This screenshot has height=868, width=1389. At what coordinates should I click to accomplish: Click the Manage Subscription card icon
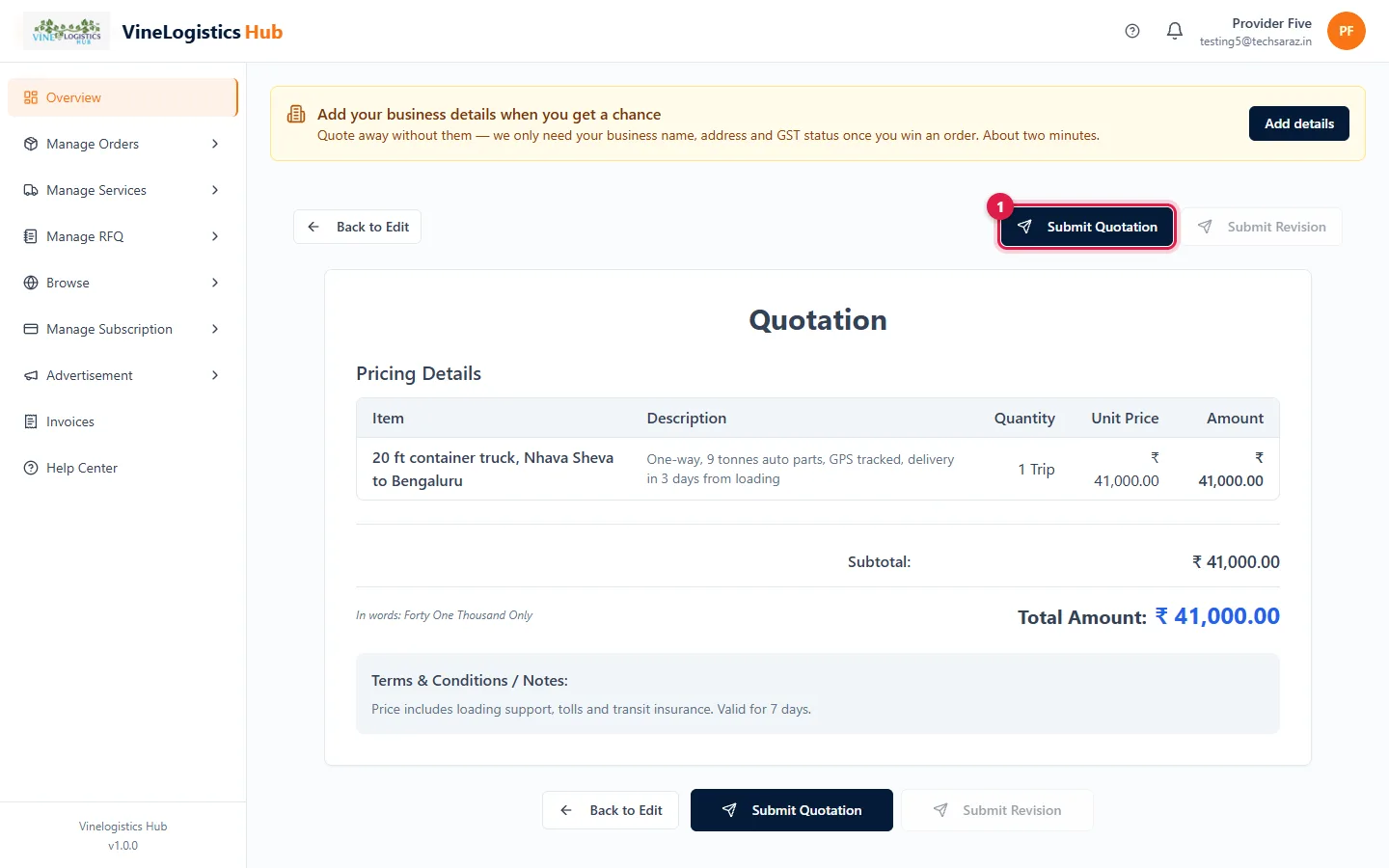31,329
